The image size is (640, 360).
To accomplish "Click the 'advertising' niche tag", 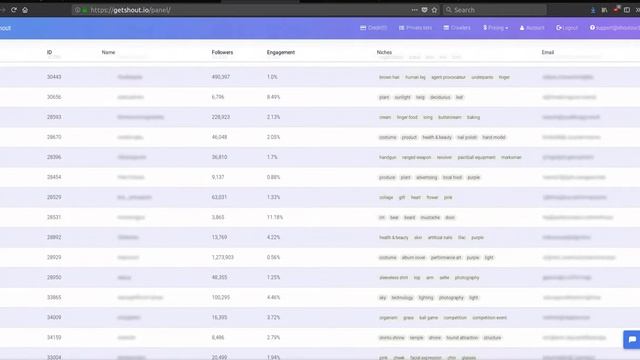I will (427, 177).
